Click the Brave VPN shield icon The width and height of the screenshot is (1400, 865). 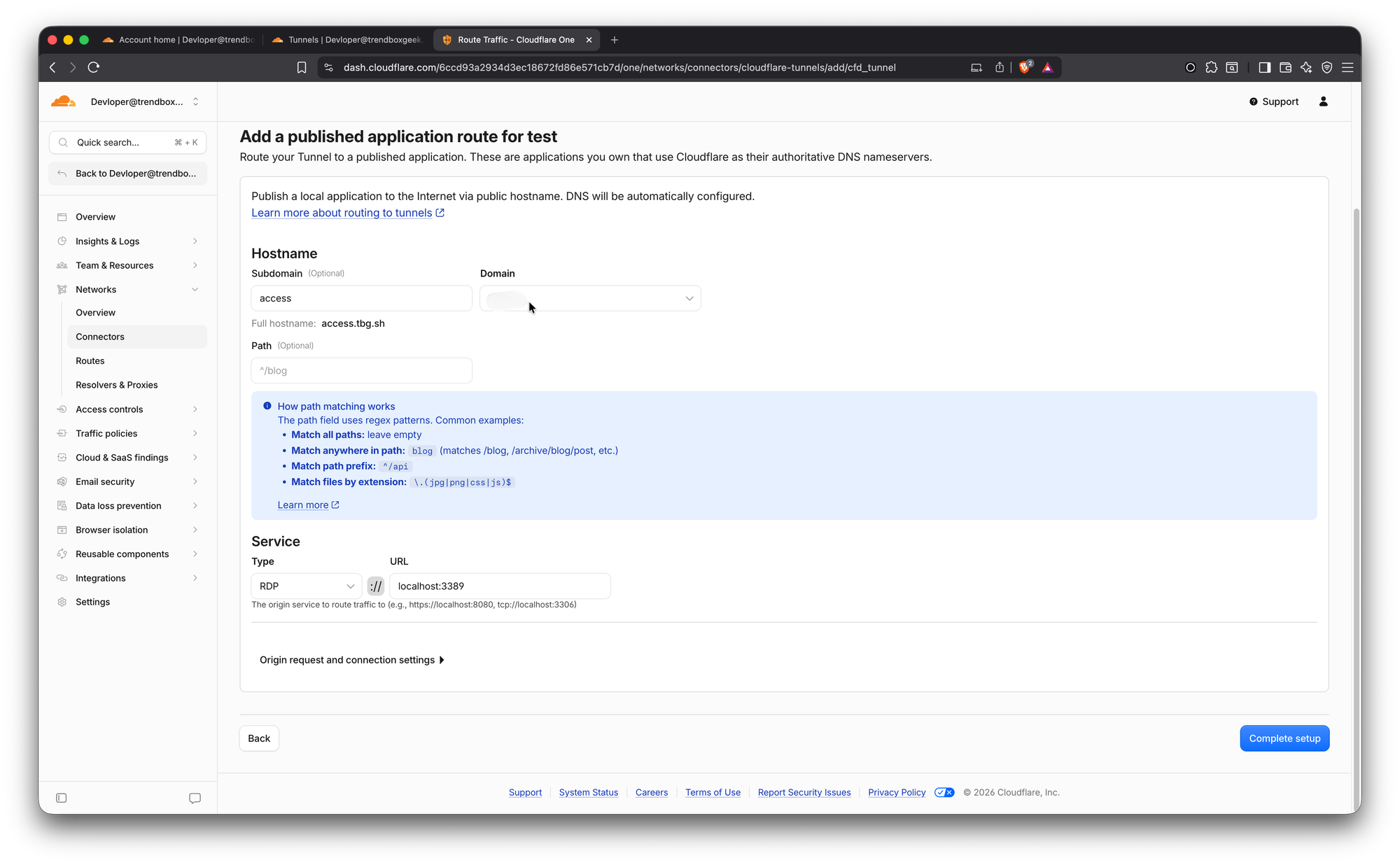point(1326,67)
